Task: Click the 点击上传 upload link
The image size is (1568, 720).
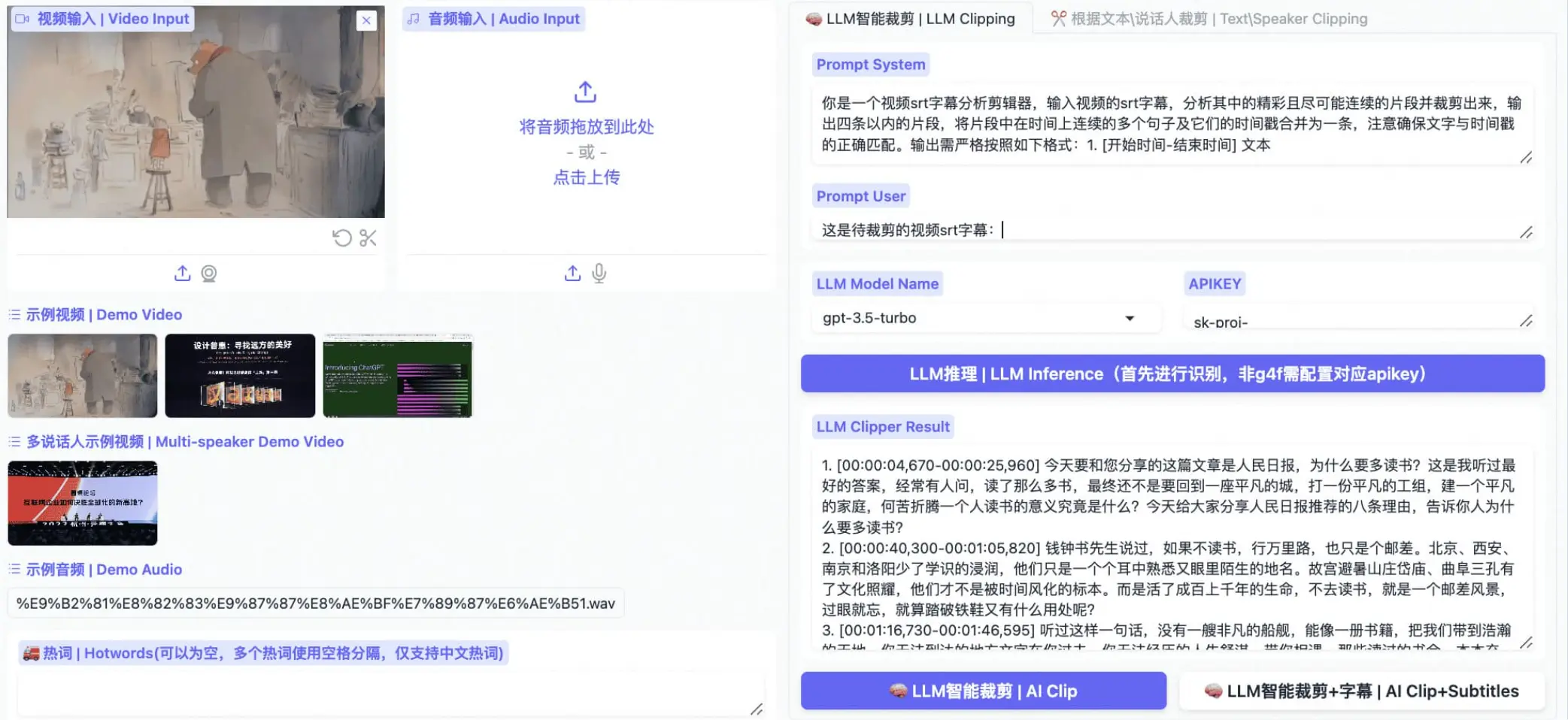Action: tap(586, 177)
